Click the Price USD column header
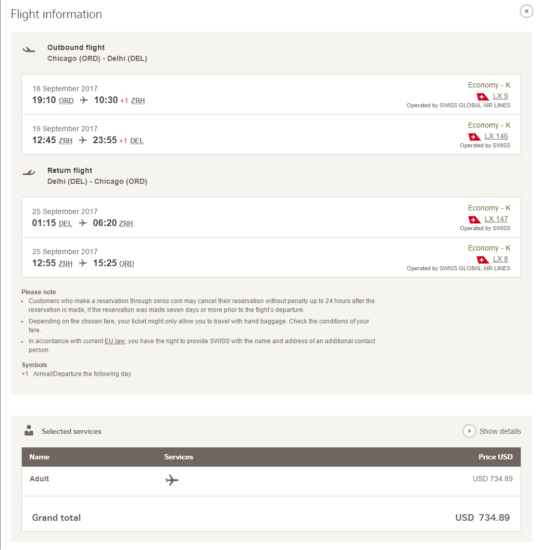541x550 pixels. pyautogui.click(x=495, y=457)
